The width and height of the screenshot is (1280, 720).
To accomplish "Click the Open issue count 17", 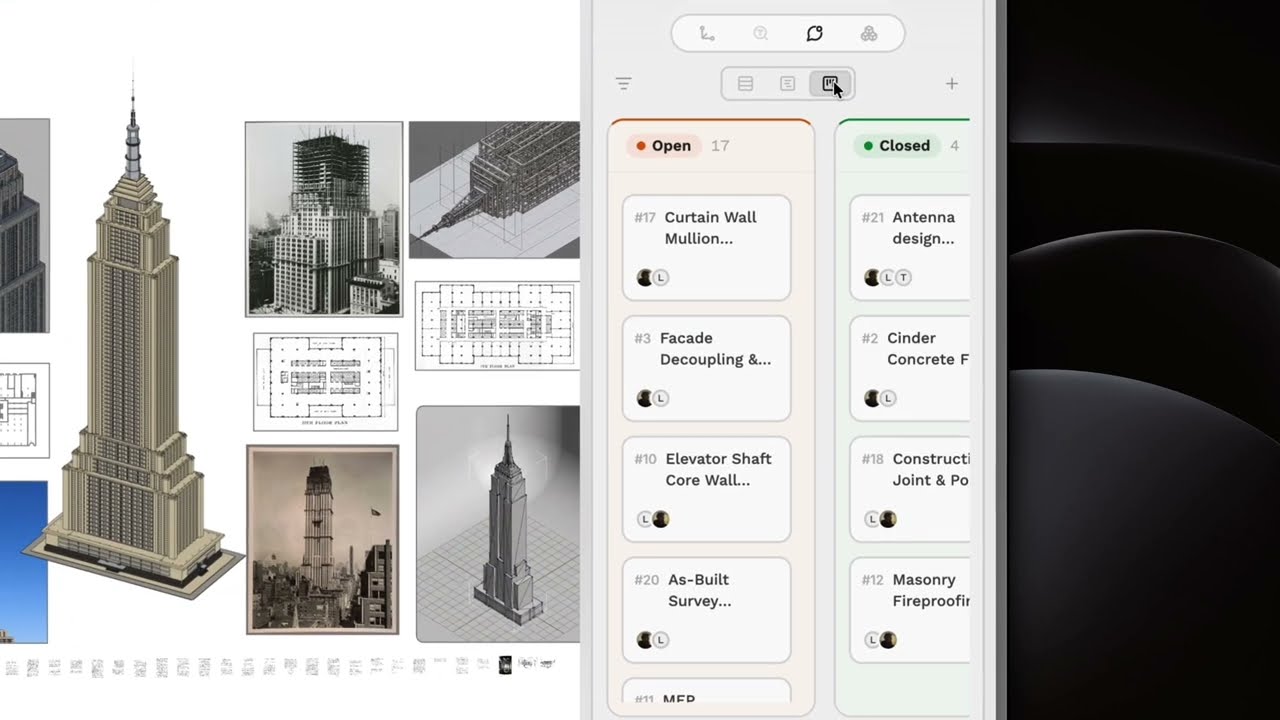I will 720,146.
